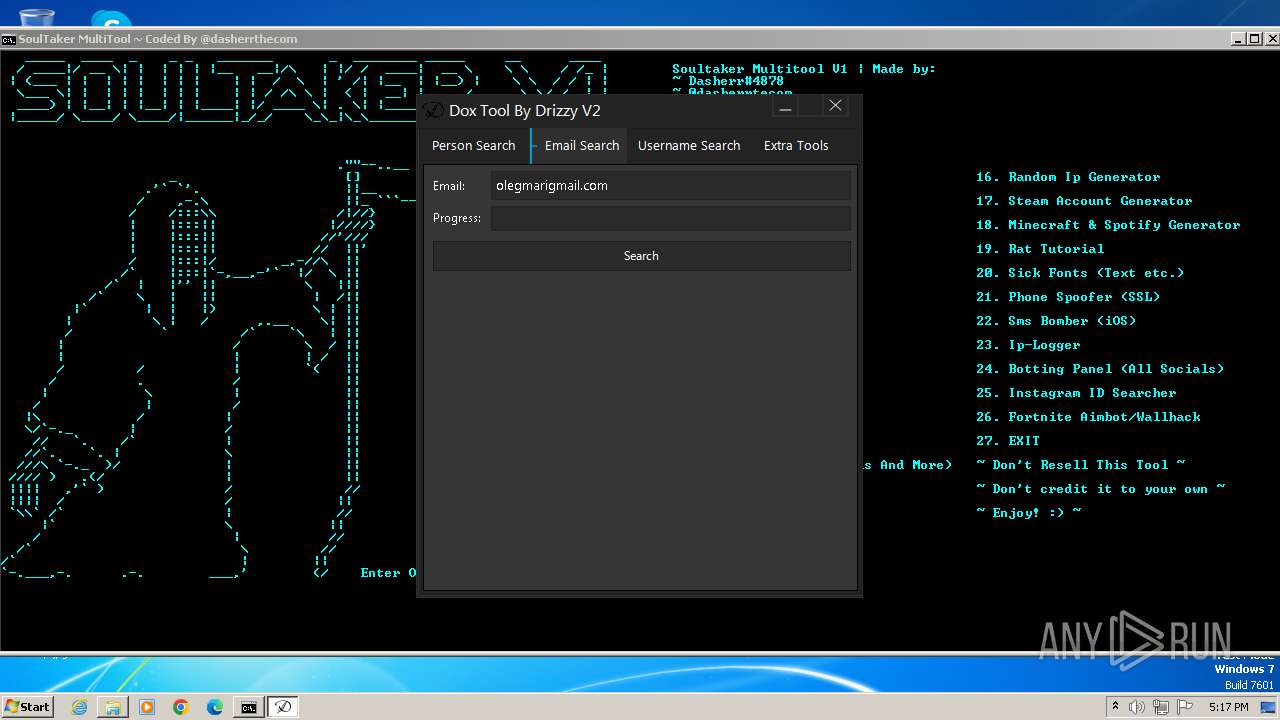Launch Internet Explorer from taskbar
Viewport: 1280px width, 720px height.
[x=79, y=707]
